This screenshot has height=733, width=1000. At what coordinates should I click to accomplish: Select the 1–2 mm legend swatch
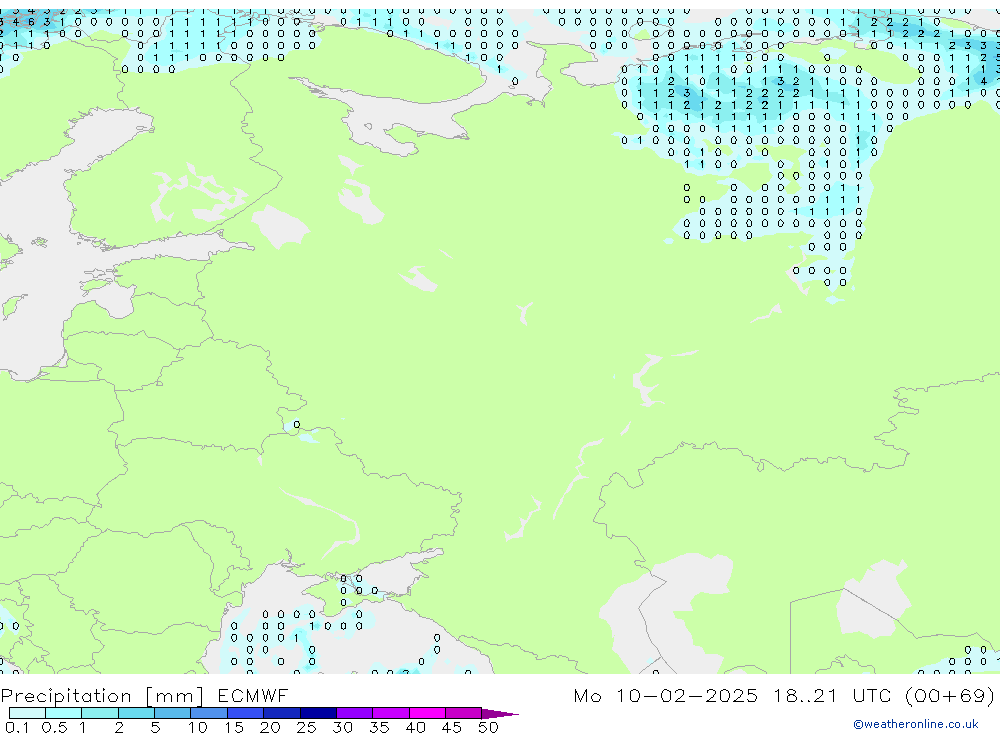(x=99, y=713)
